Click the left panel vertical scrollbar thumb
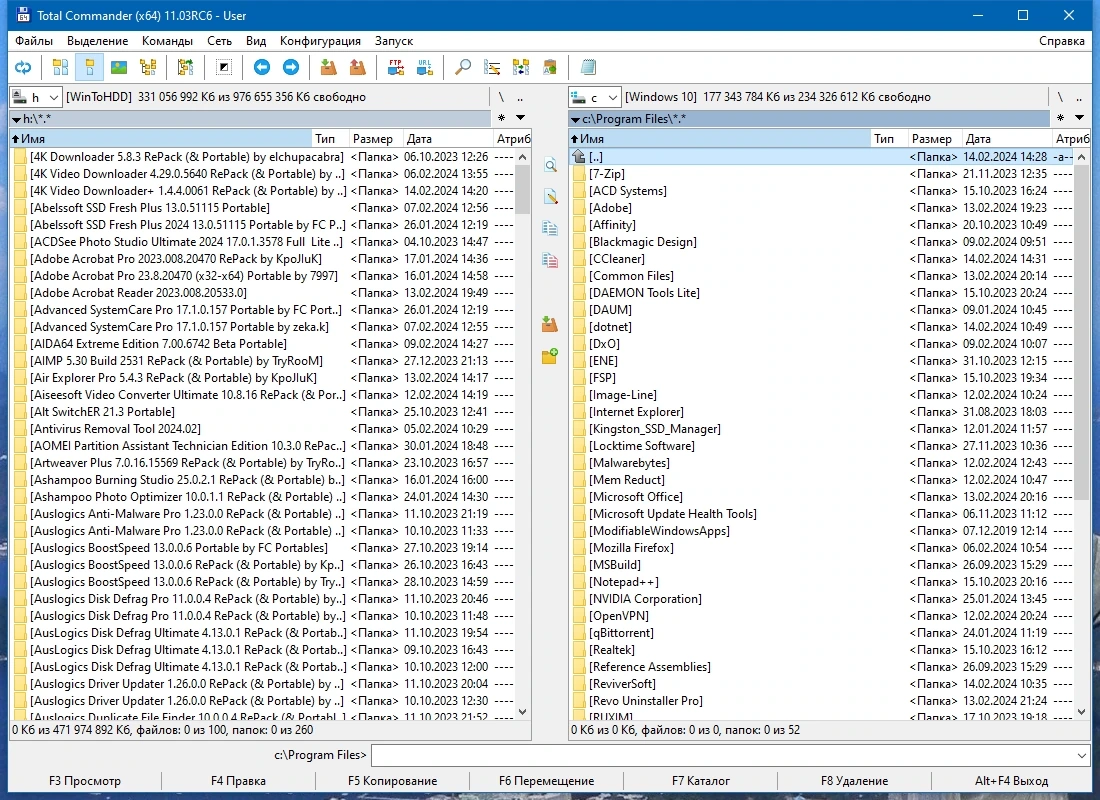Screen dimensions: 1100x800 523,189
